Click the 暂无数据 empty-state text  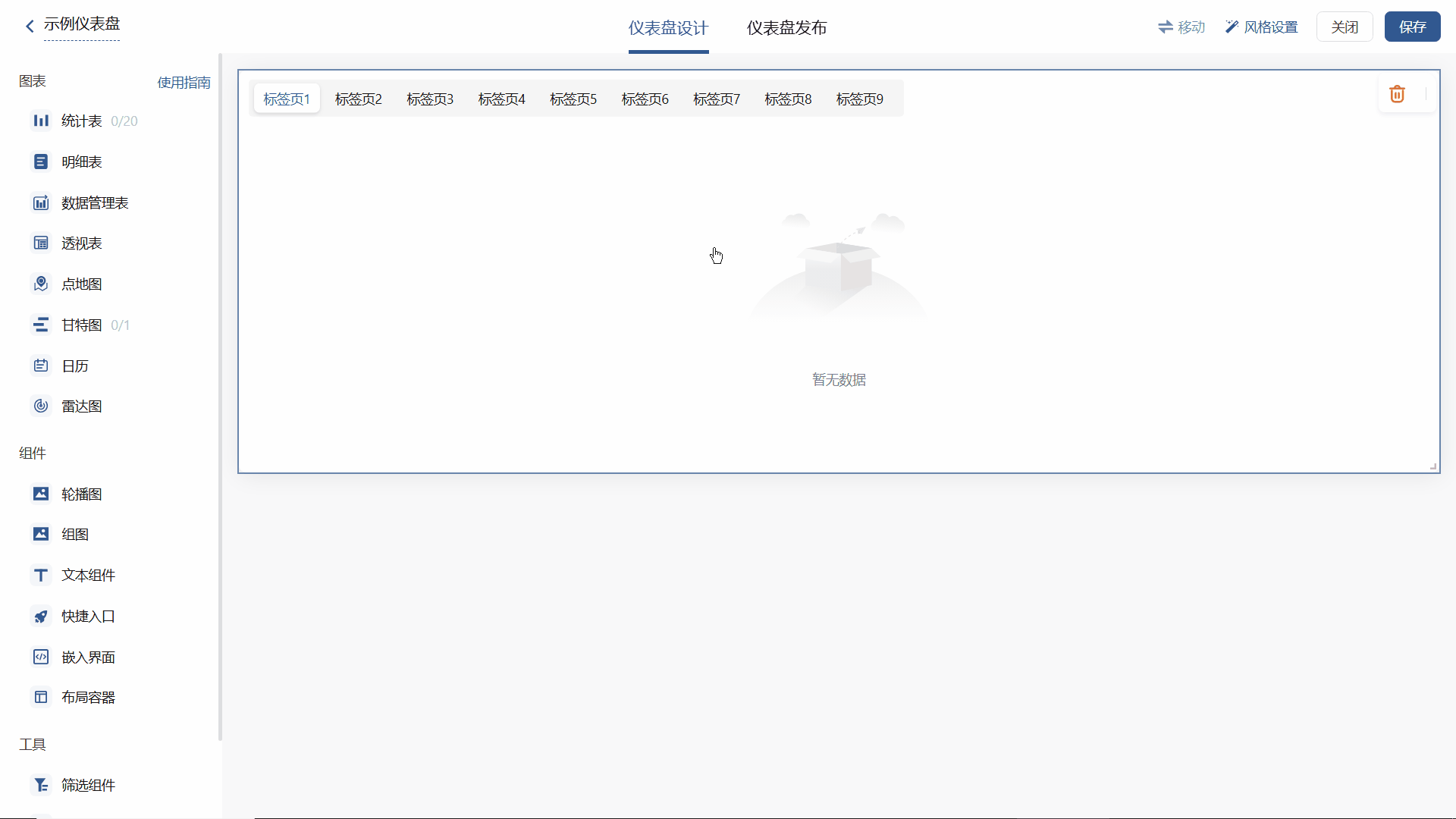tap(839, 379)
